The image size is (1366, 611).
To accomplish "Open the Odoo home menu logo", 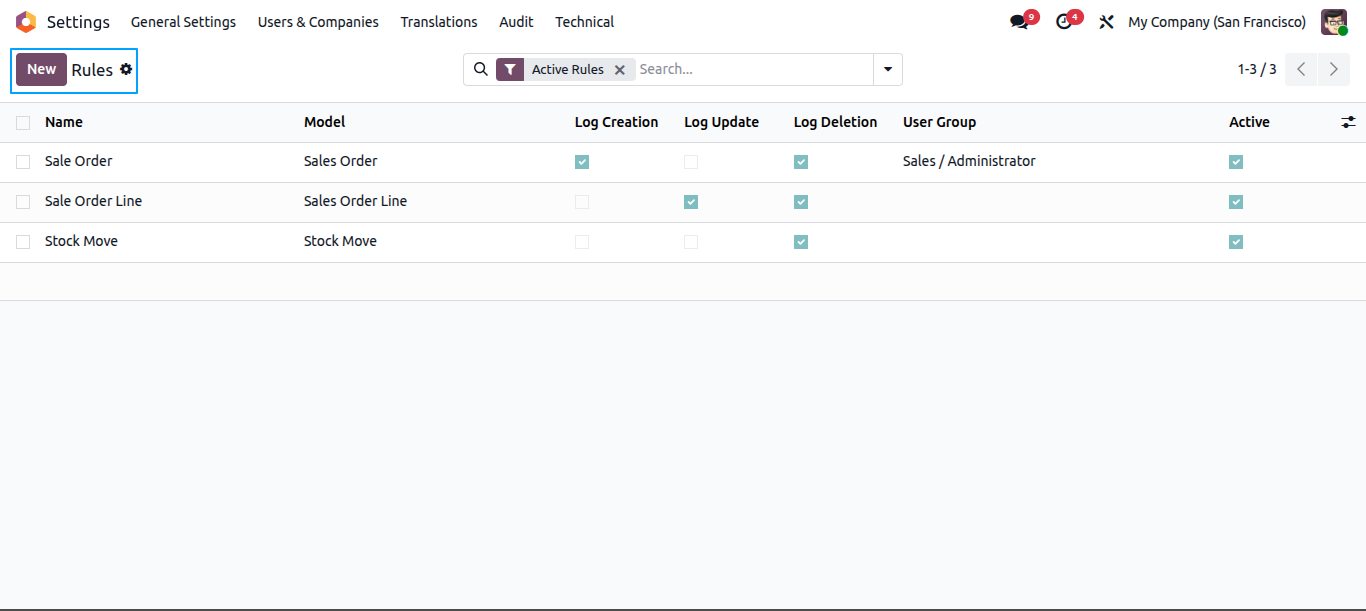I will click(25, 22).
